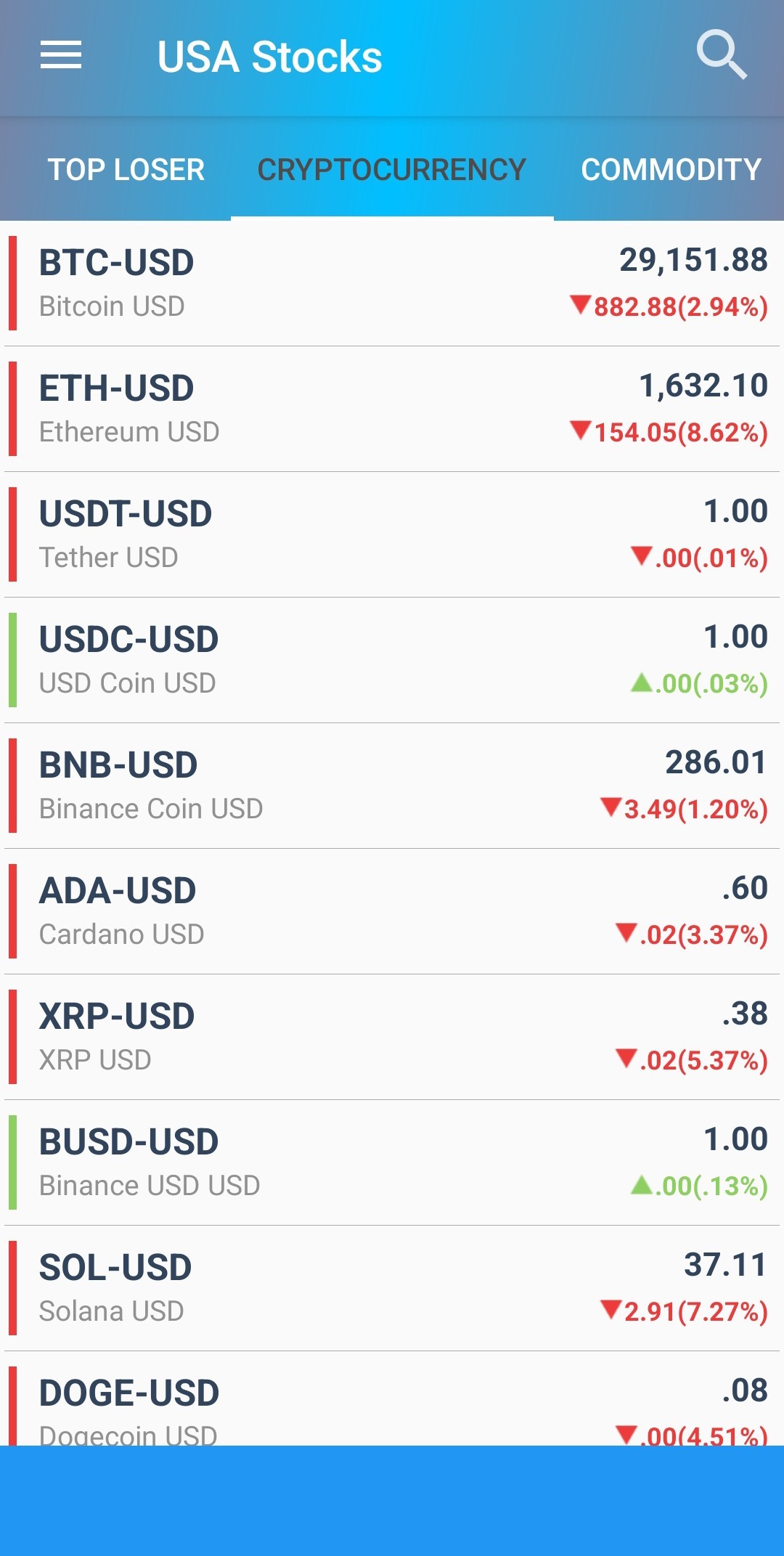Open the Ethereum USD row
Viewport: 784px width, 1556px height.
pyautogui.click(x=392, y=409)
